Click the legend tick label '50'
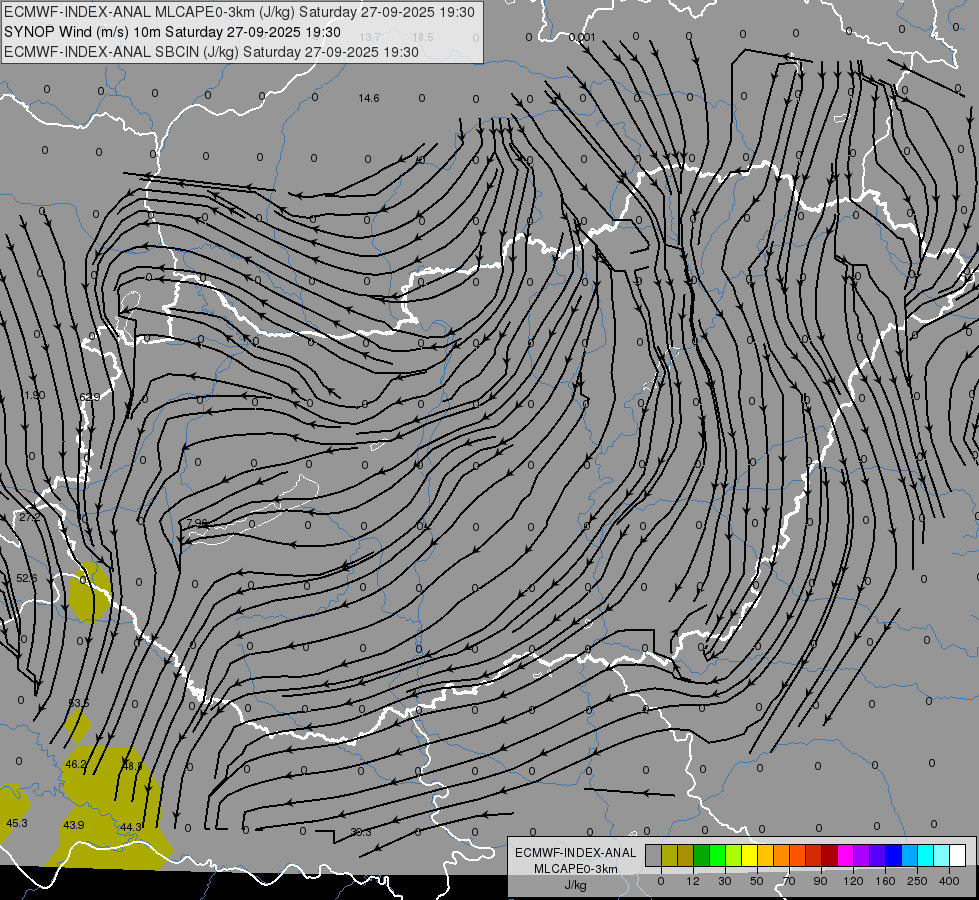The image size is (979, 900). pyautogui.click(x=757, y=881)
